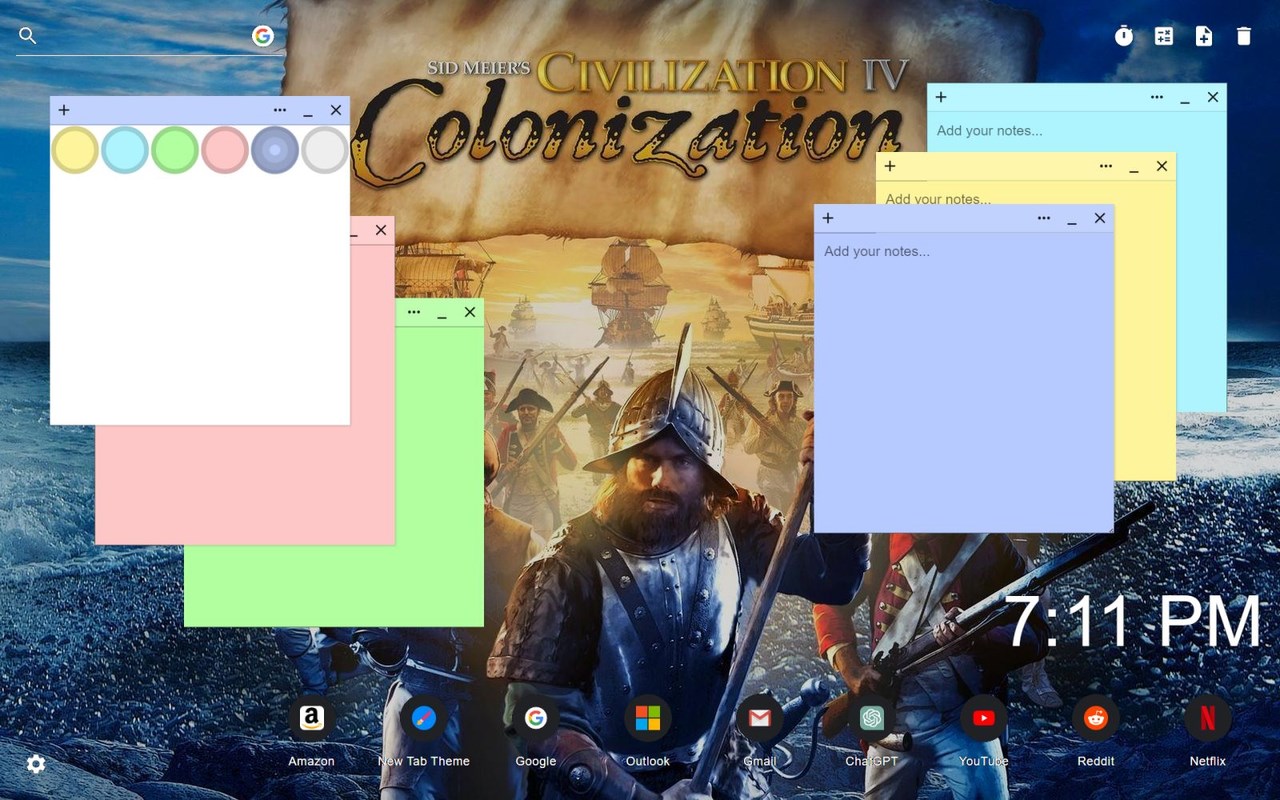This screenshot has width=1280, height=800.
Task: Open the ChatGPT shortcut
Action: (x=872, y=718)
